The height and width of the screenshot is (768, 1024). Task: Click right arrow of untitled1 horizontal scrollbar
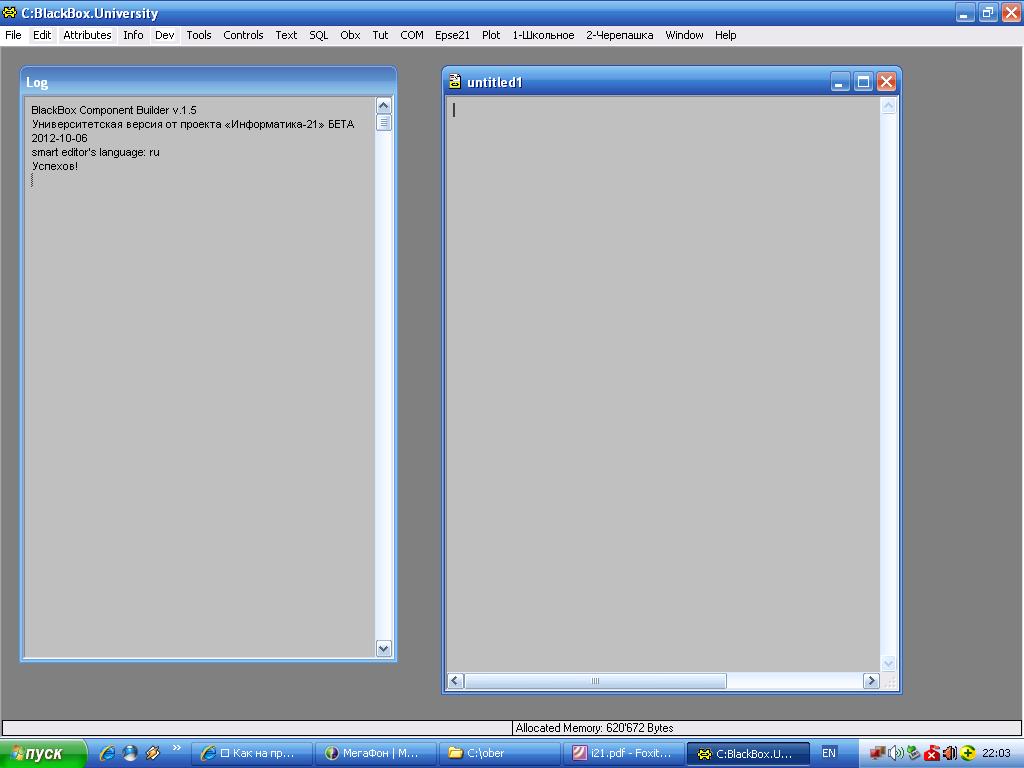point(870,681)
